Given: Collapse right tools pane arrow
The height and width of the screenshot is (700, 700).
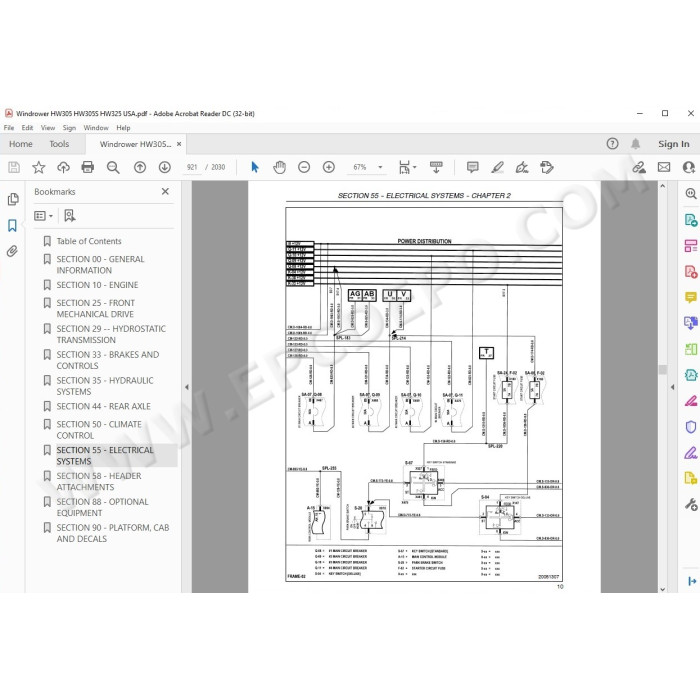Looking at the screenshot, I should (672, 387).
